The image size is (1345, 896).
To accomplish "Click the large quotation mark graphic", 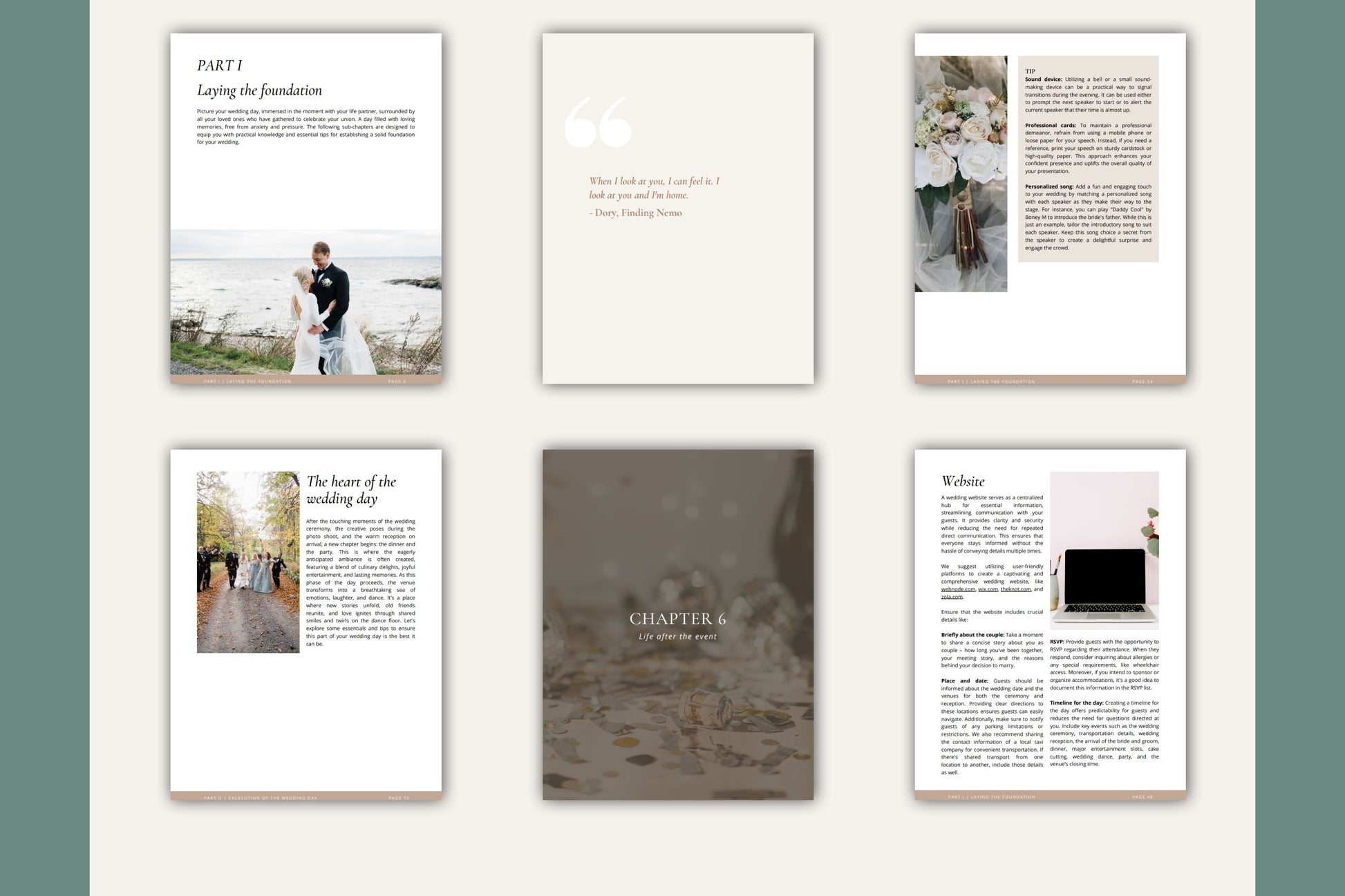I will click(x=598, y=122).
